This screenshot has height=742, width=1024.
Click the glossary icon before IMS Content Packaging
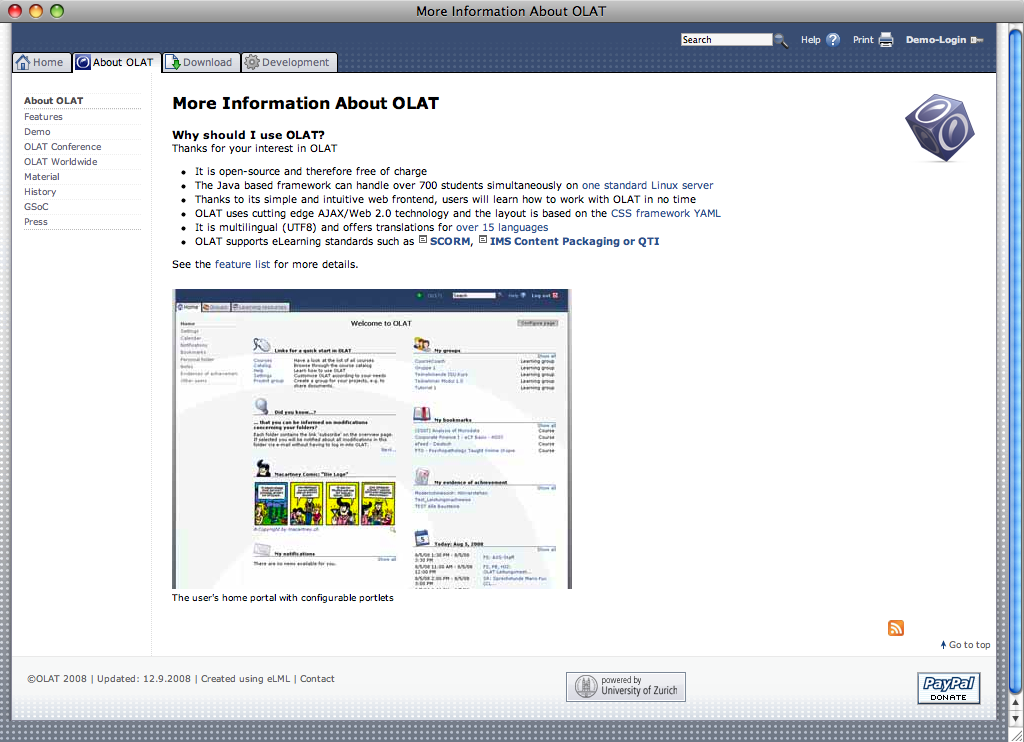click(x=483, y=239)
